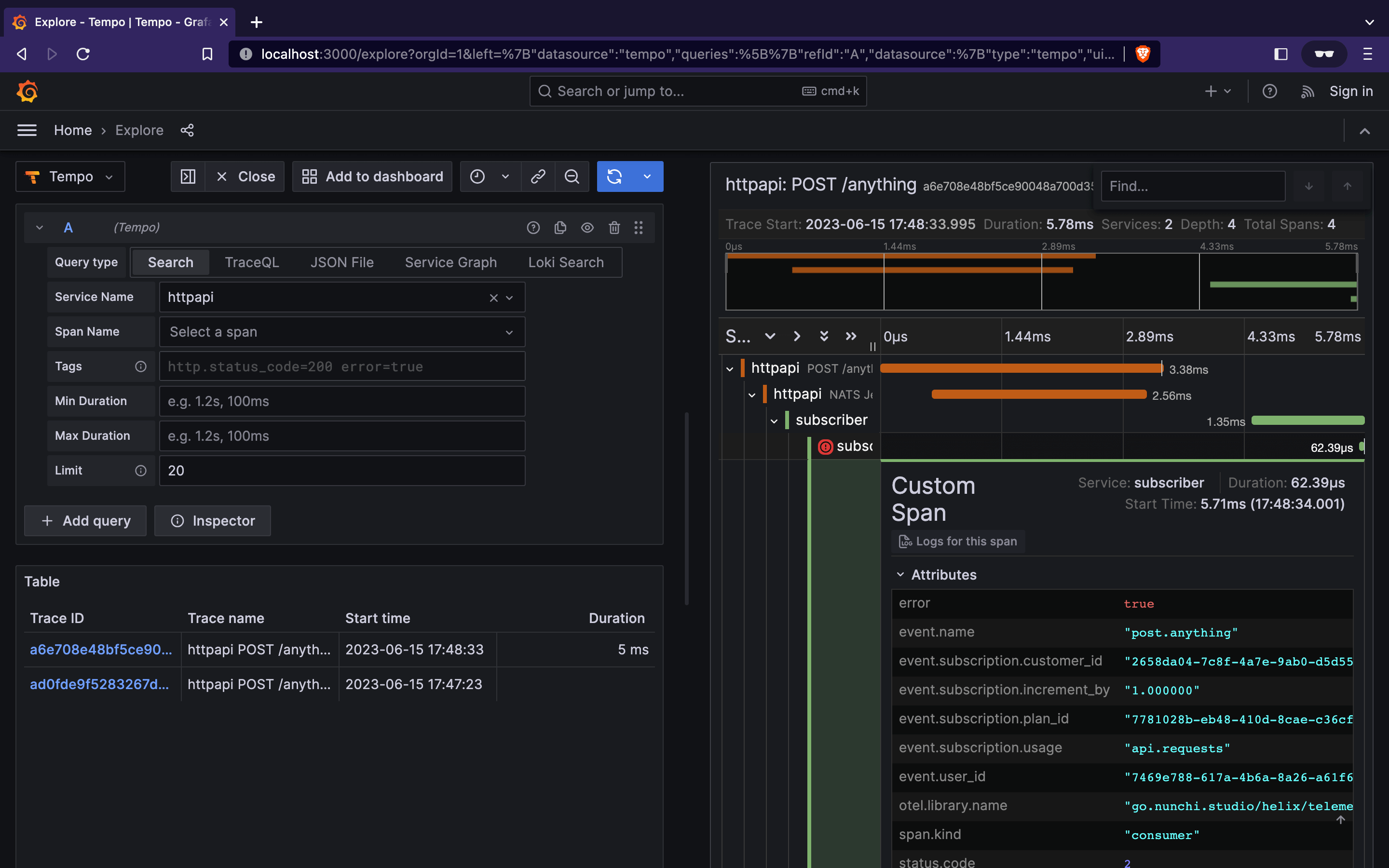Image resolution: width=1389 pixels, height=868 pixels.
Task: Switch to the Service Graph tab
Action: (450, 261)
